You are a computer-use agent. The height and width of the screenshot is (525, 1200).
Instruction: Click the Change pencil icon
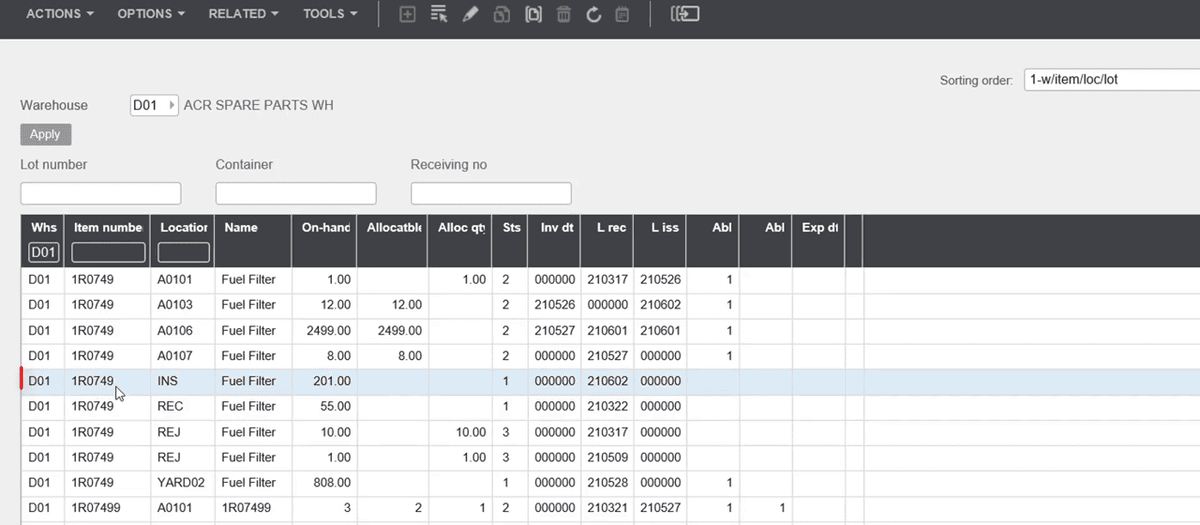(x=470, y=14)
